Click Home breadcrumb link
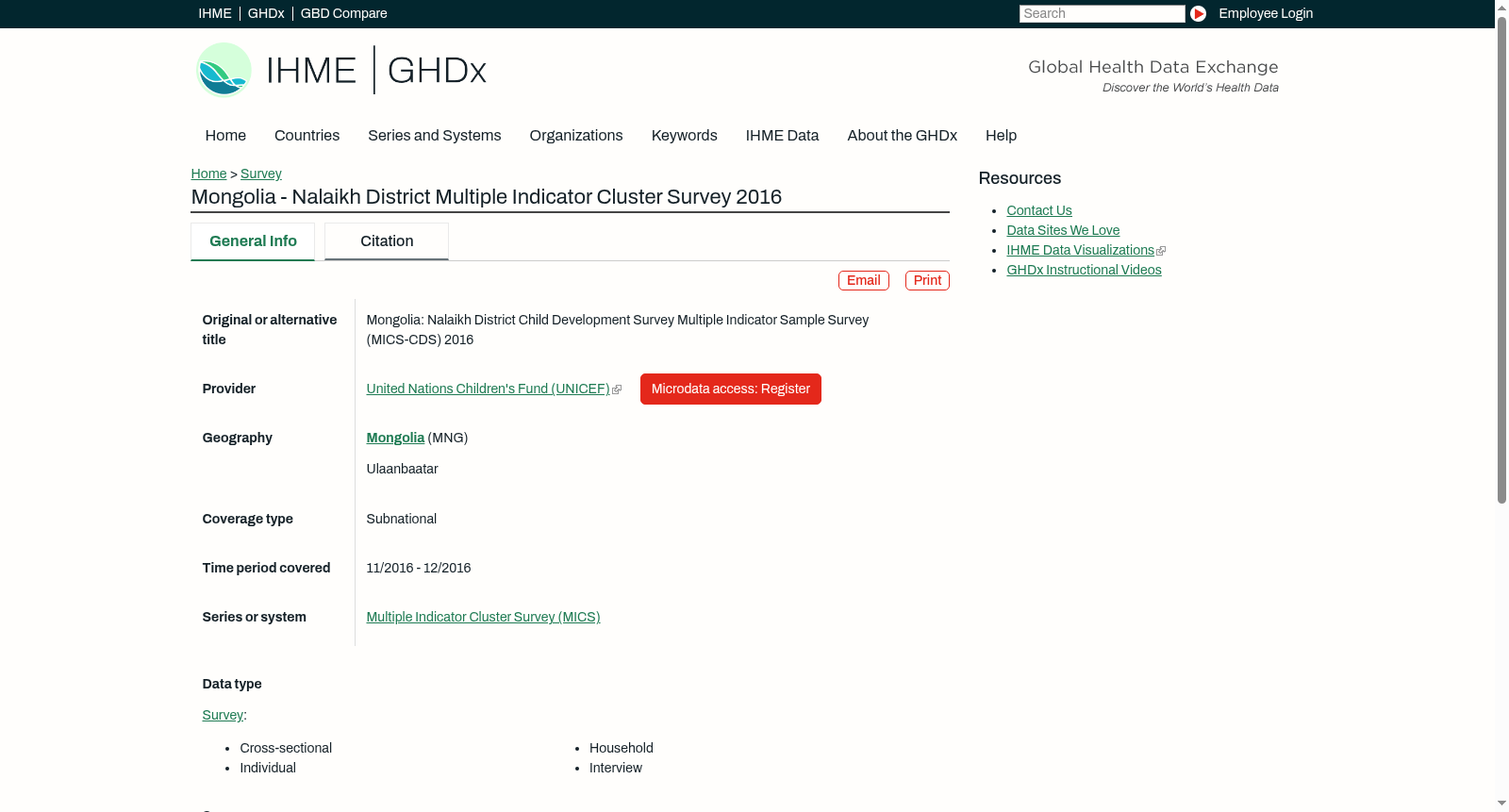This screenshot has height=812, width=1509. (x=208, y=174)
